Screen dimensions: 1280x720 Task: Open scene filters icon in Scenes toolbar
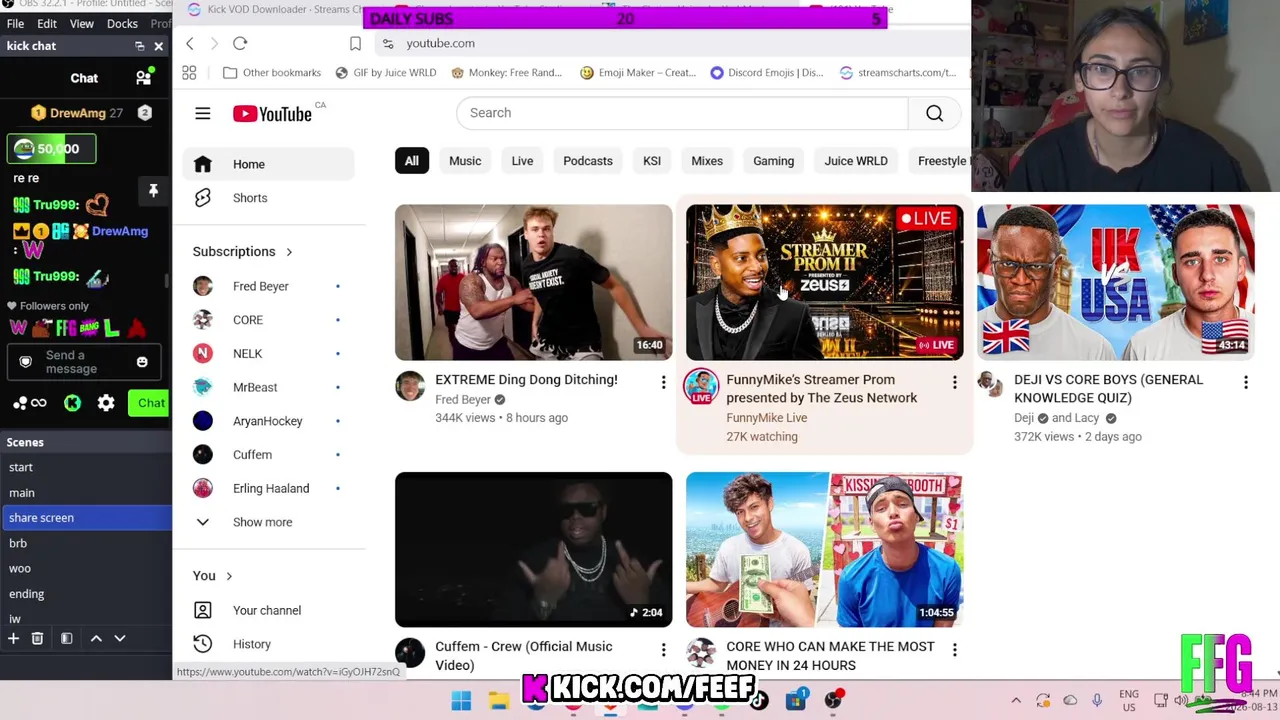point(66,638)
